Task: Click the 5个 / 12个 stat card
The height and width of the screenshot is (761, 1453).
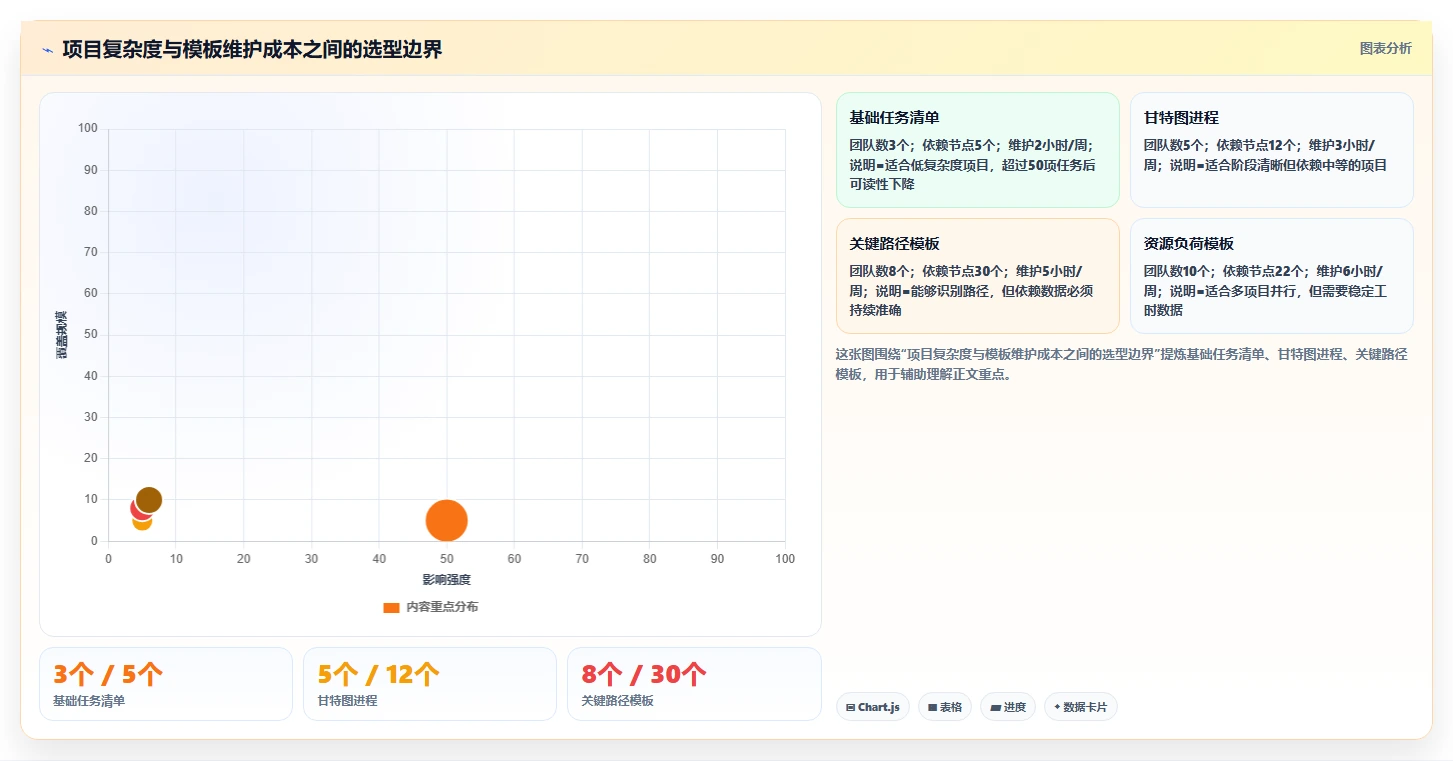Action: (430, 684)
